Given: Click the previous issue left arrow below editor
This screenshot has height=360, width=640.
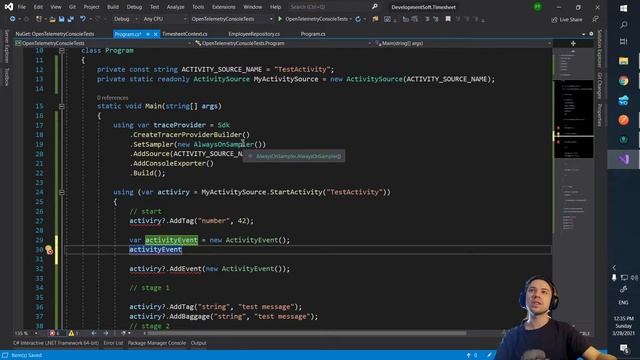Looking at the screenshot, I should click(x=94, y=333).
